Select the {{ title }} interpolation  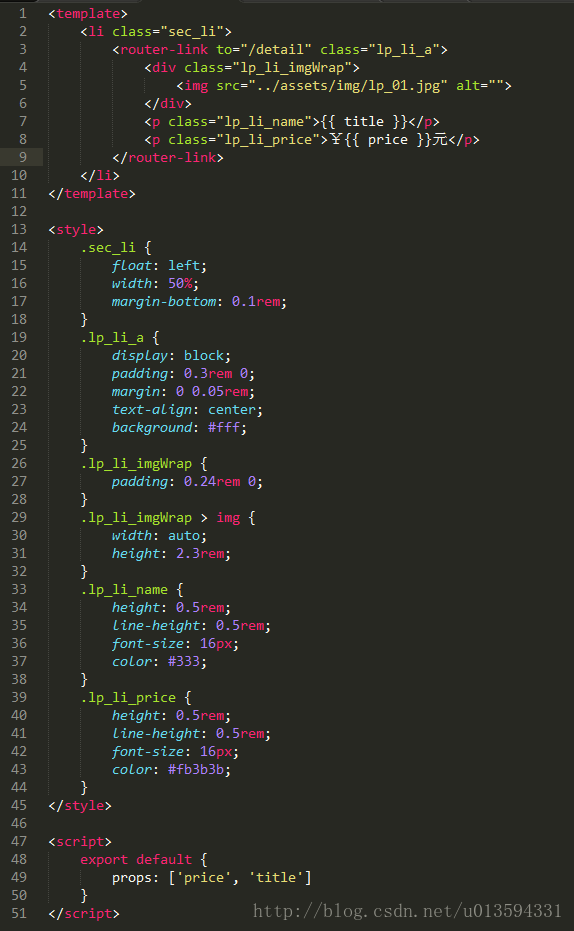[364, 121]
